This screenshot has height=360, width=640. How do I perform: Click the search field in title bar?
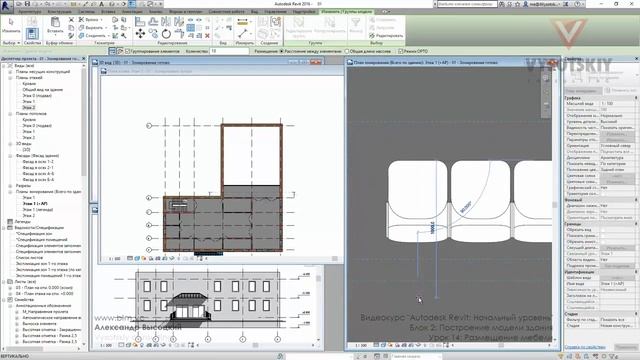click(x=467, y=4)
